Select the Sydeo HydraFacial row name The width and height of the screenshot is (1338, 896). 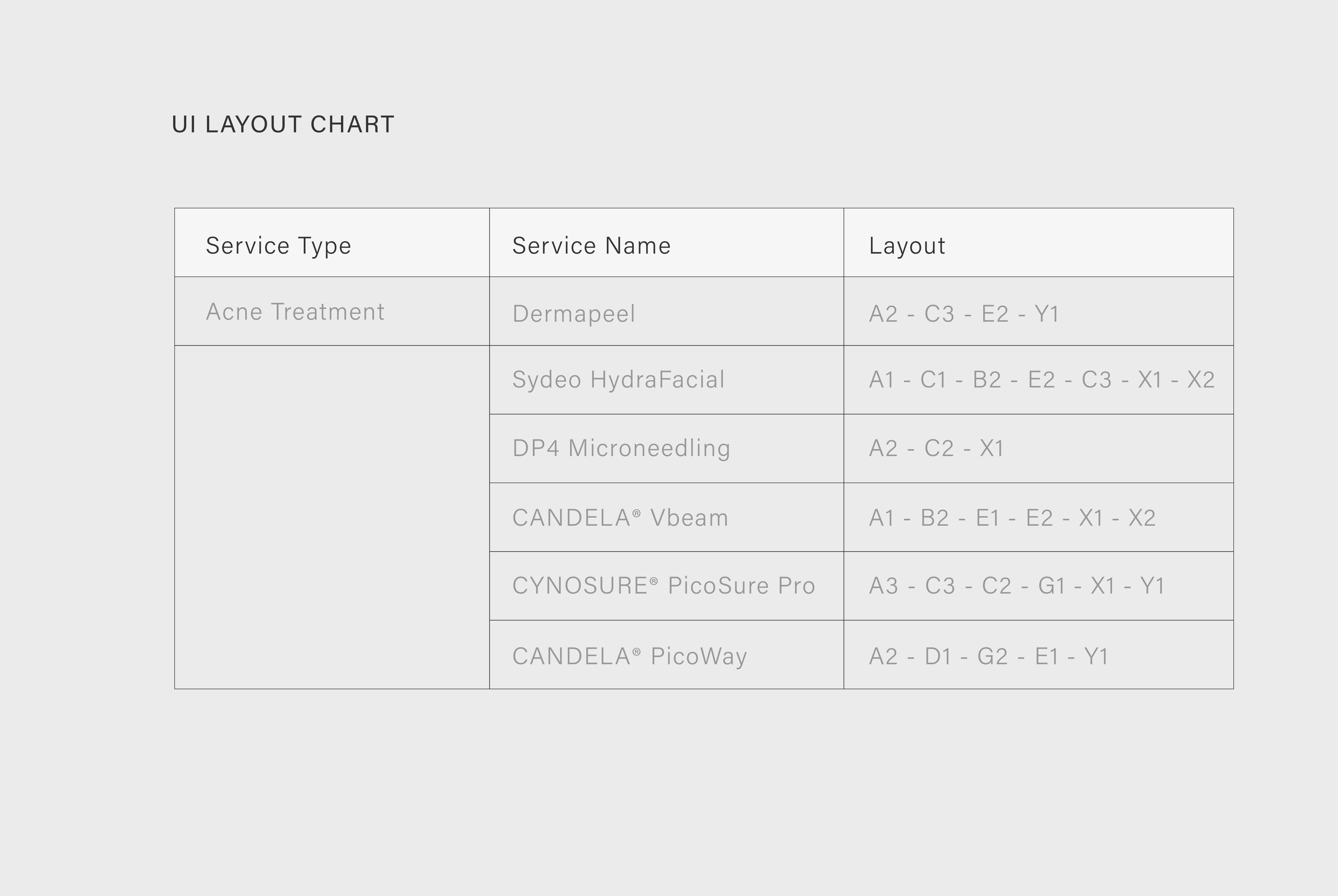tap(618, 380)
